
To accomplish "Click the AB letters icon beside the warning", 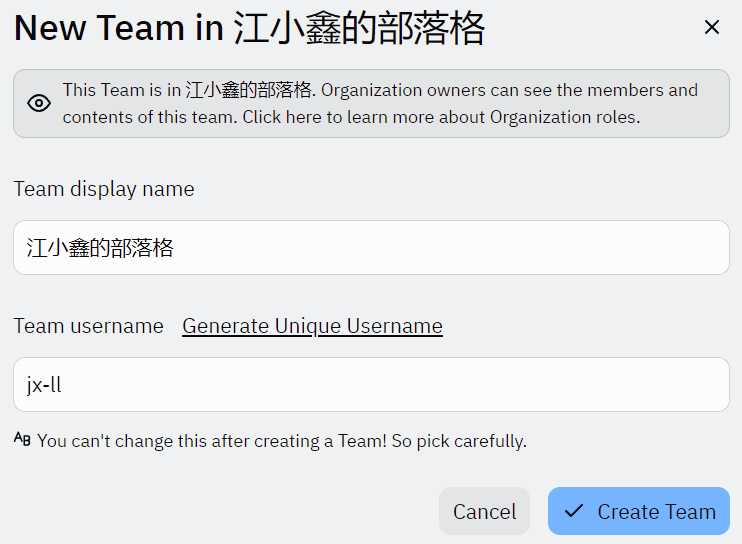I will tap(22, 439).
